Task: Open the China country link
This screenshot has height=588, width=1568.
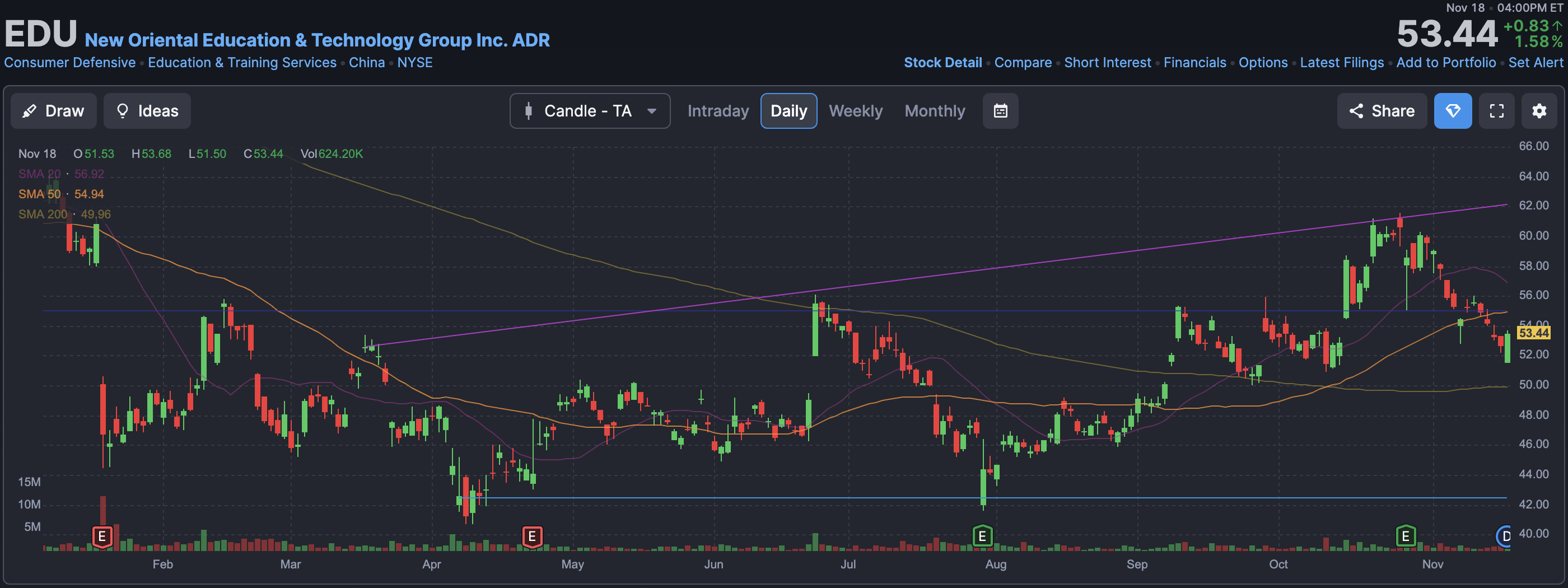Action: coord(366,63)
